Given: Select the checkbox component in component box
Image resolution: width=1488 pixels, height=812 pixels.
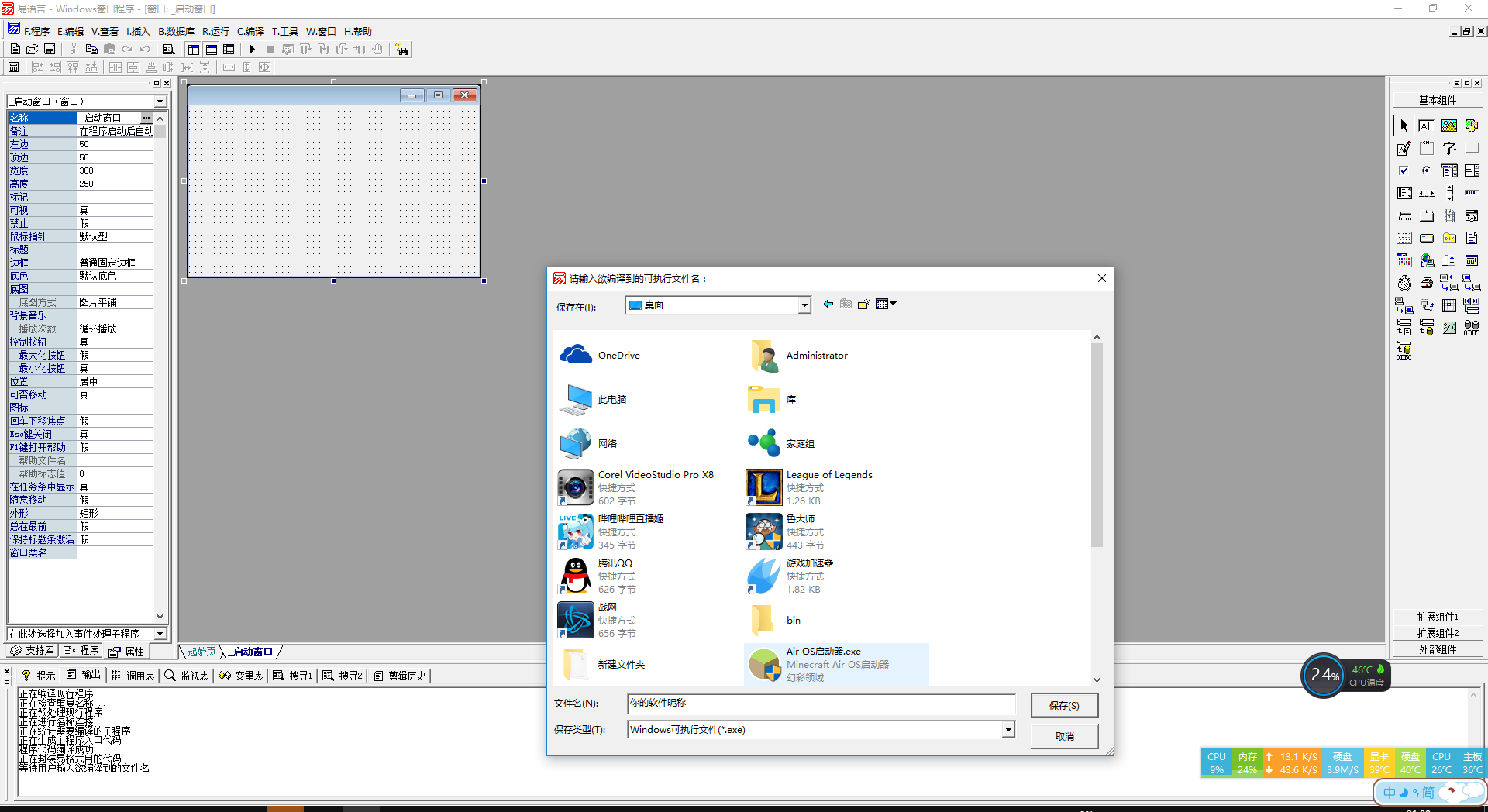Looking at the screenshot, I should tap(1404, 170).
